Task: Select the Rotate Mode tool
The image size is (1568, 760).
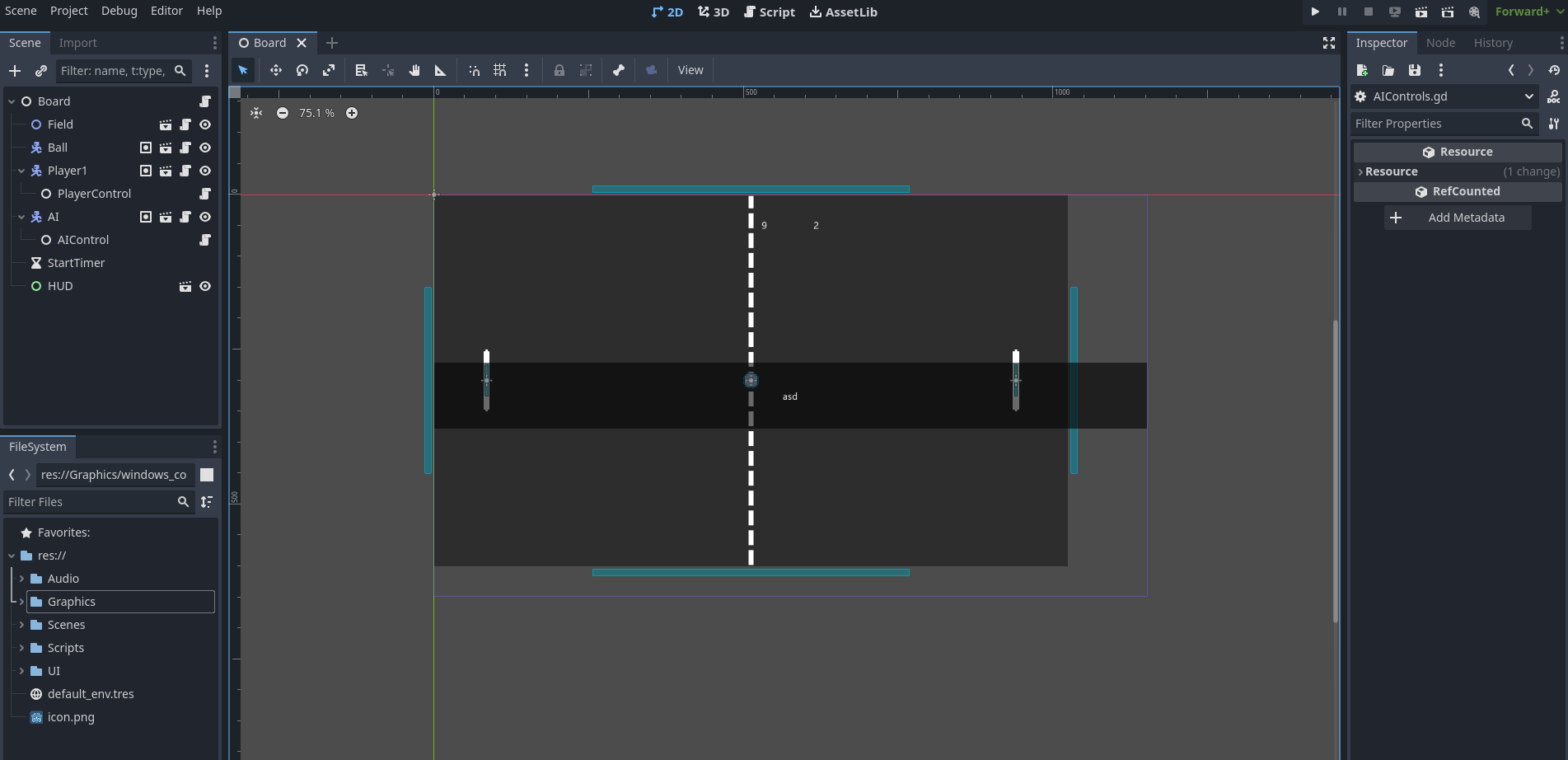Action: [x=302, y=70]
